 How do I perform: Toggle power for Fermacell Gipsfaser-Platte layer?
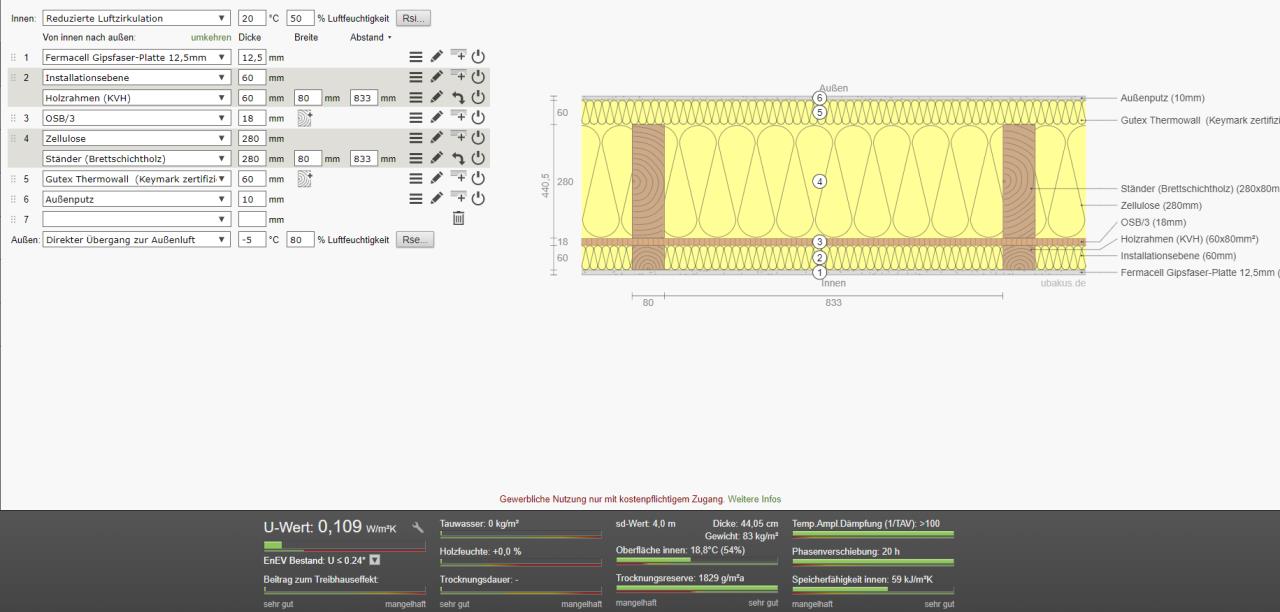(x=478, y=58)
